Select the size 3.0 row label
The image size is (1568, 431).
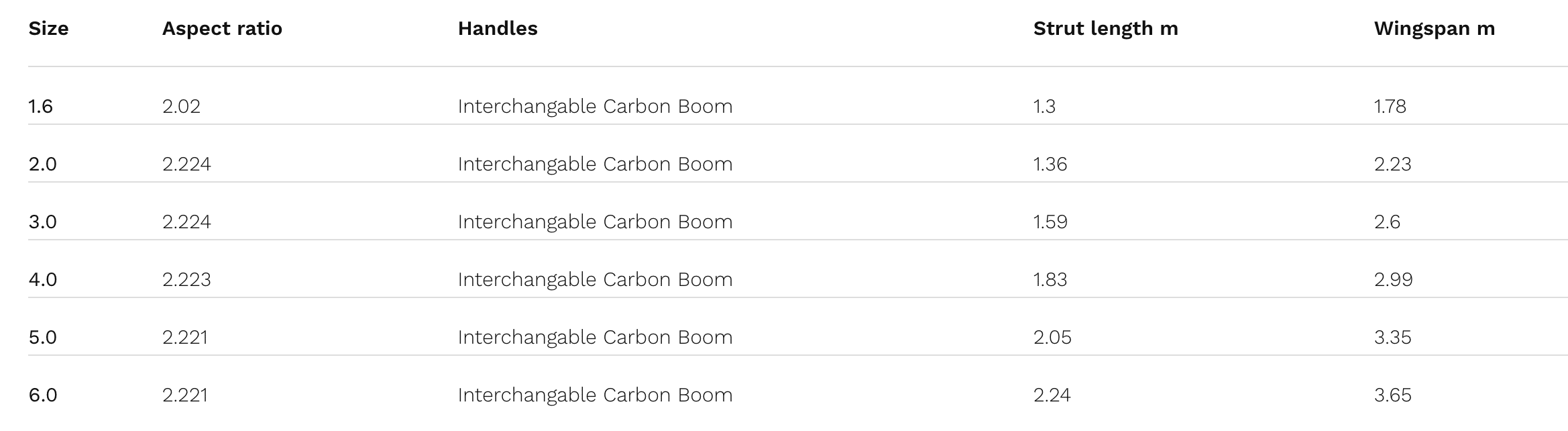click(x=42, y=222)
